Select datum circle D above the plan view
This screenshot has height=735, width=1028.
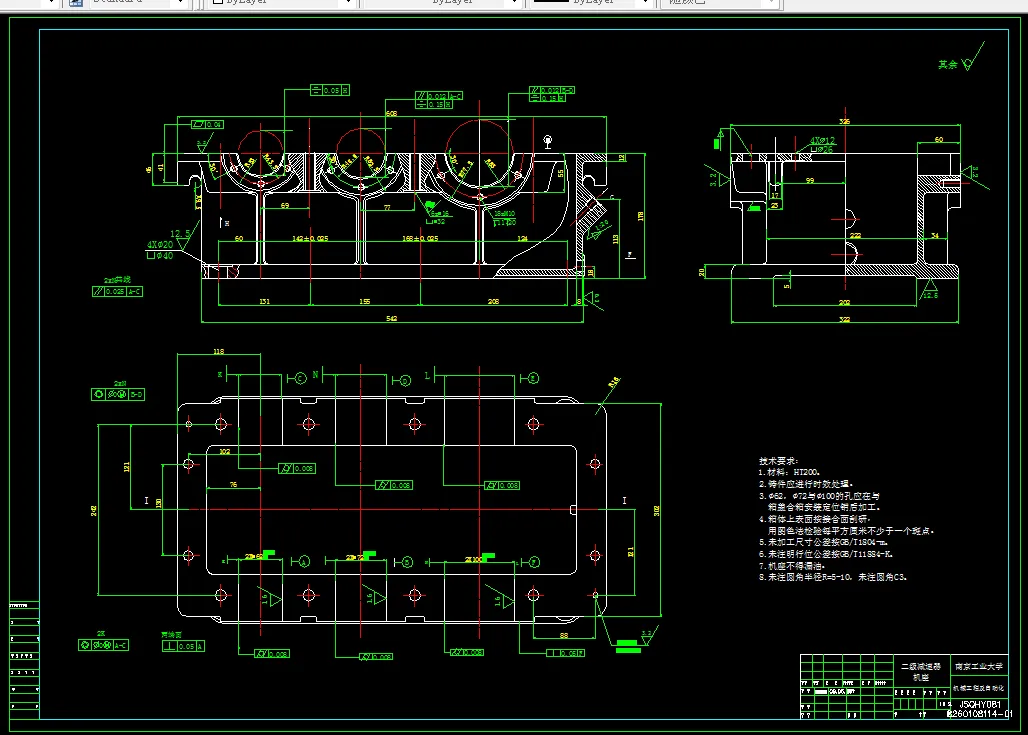pos(405,380)
